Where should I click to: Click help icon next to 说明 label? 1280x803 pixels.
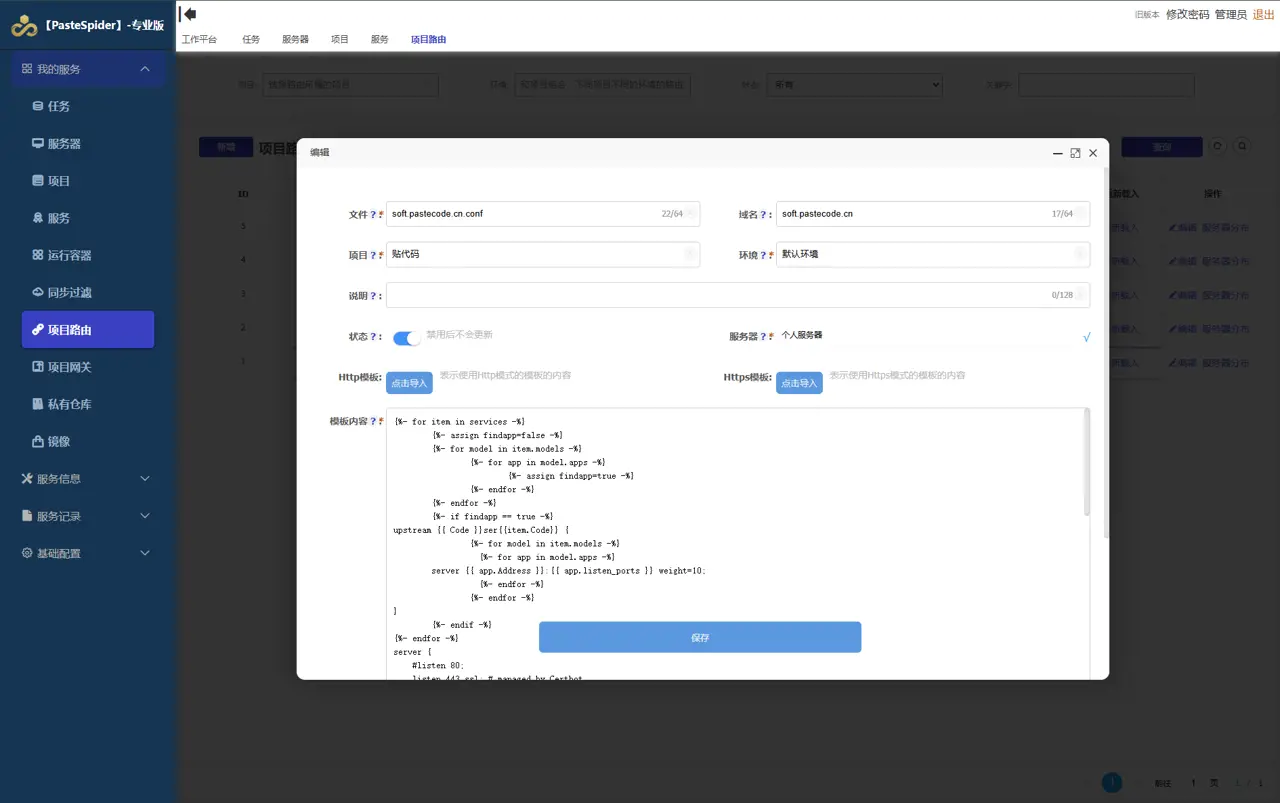[x=373, y=296]
